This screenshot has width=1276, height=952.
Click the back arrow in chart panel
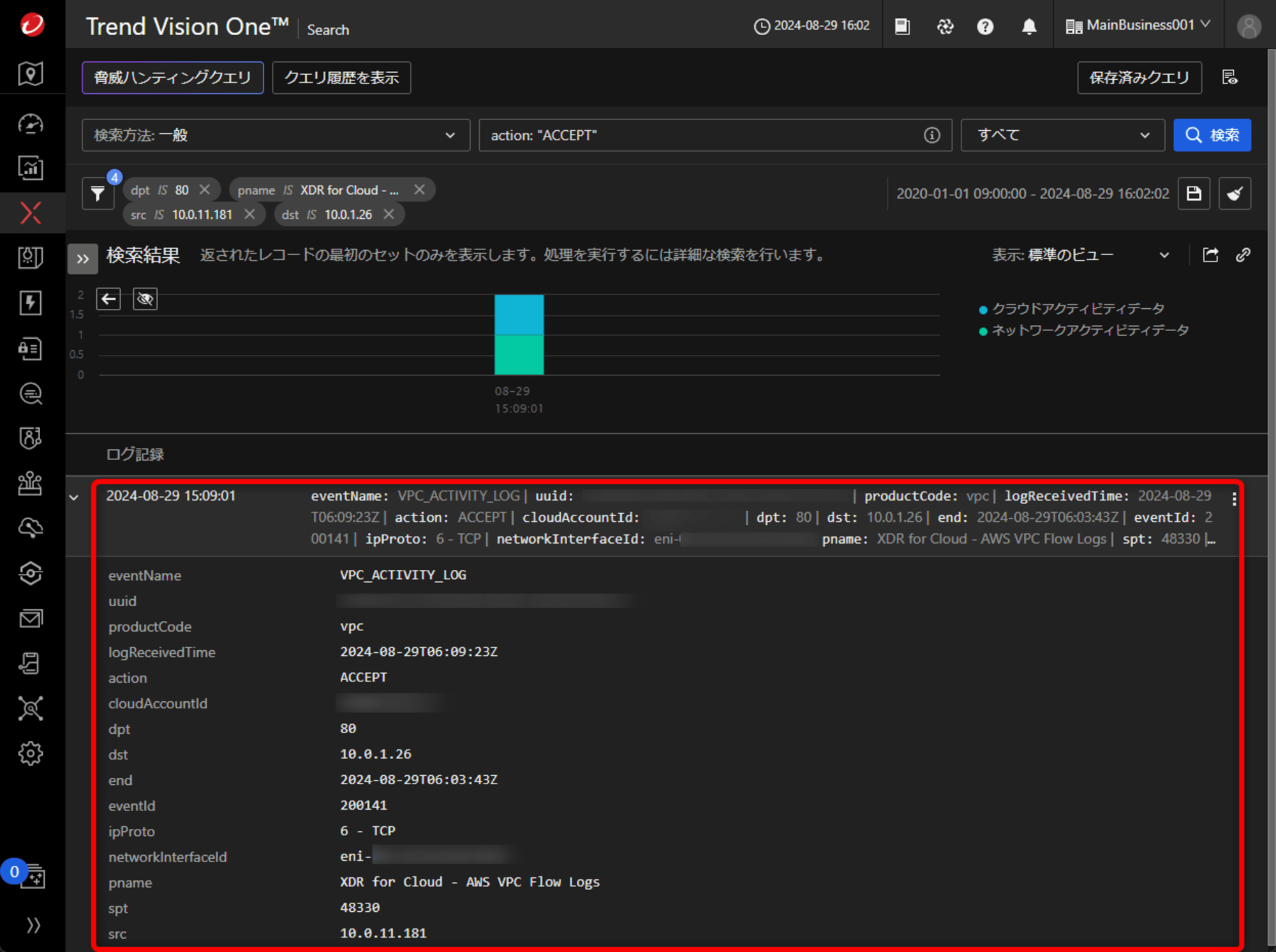click(109, 298)
